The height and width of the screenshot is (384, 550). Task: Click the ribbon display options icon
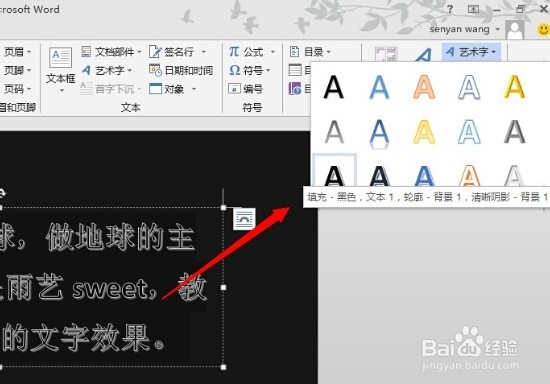click(473, 9)
